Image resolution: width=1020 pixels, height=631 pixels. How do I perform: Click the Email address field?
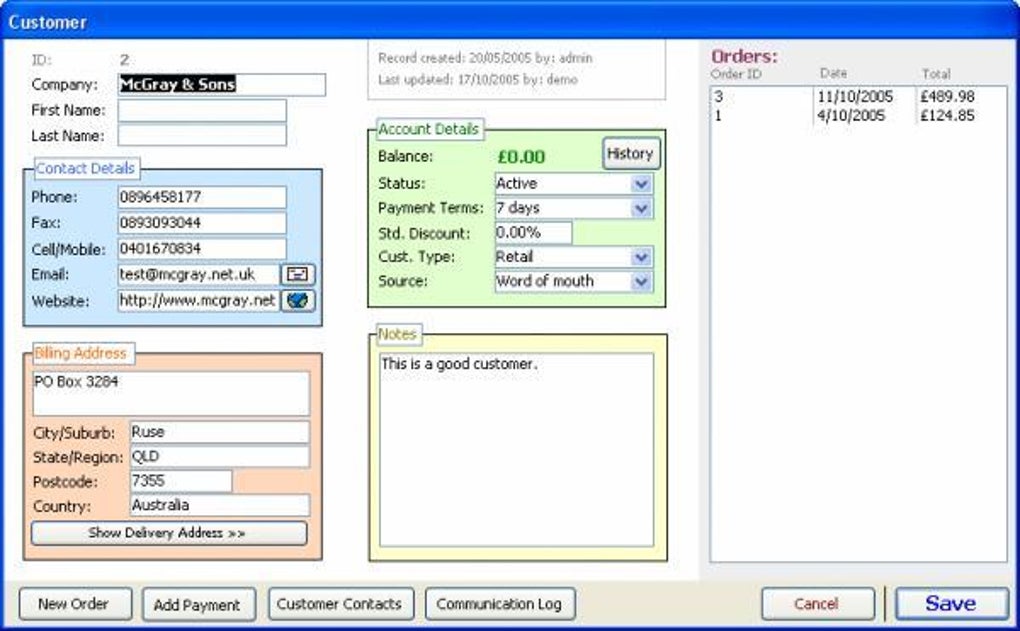pyautogui.click(x=198, y=275)
